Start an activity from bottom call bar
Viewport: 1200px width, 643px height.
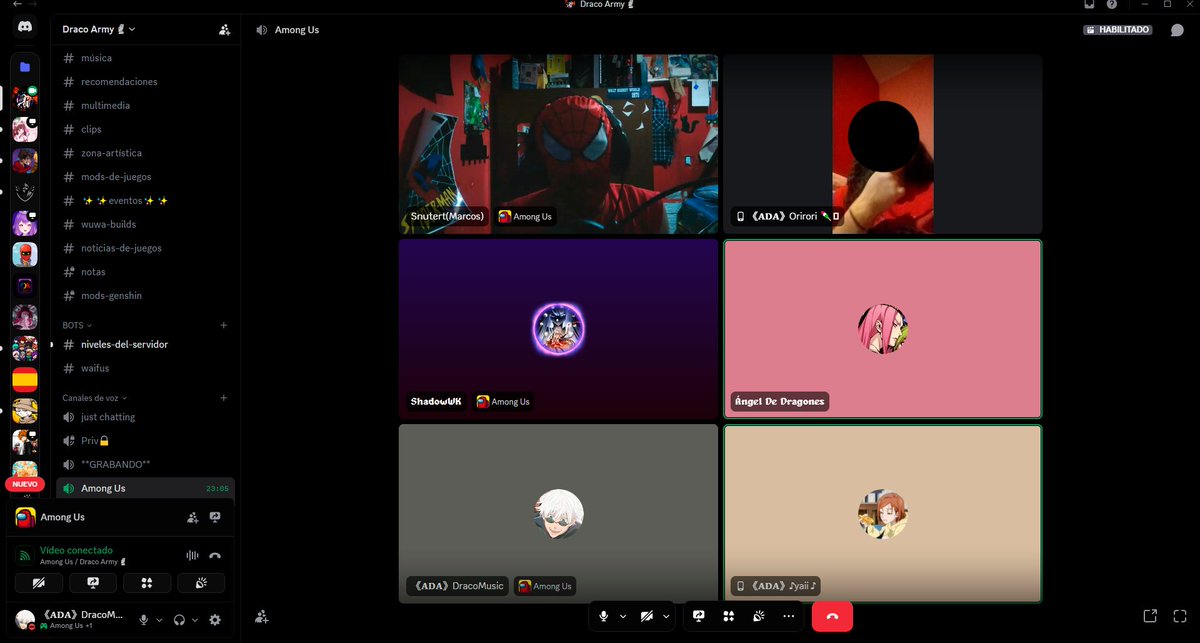[x=729, y=616]
